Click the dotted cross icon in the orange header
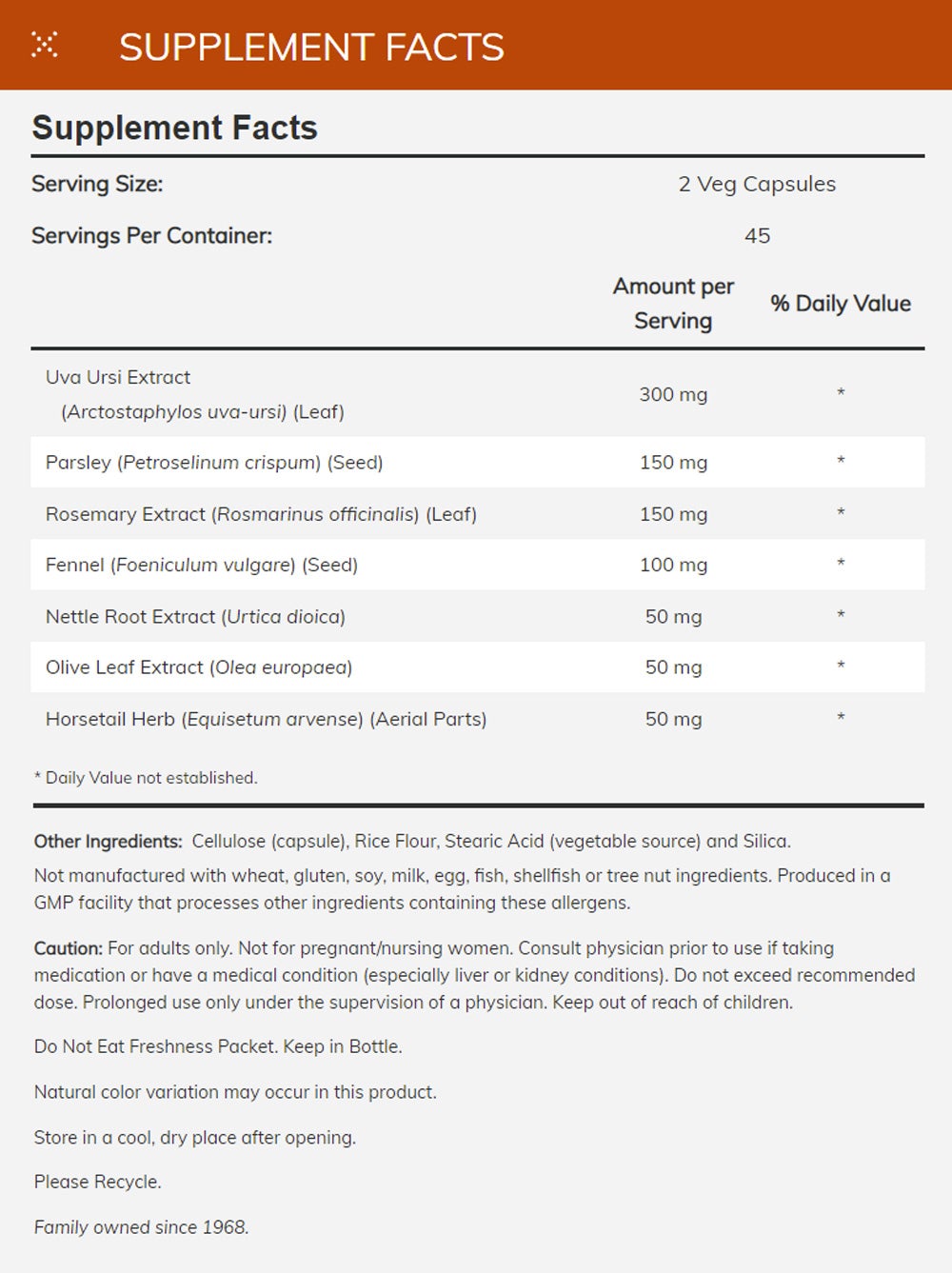The width and height of the screenshot is (952, 1273). tap(45, 45)
